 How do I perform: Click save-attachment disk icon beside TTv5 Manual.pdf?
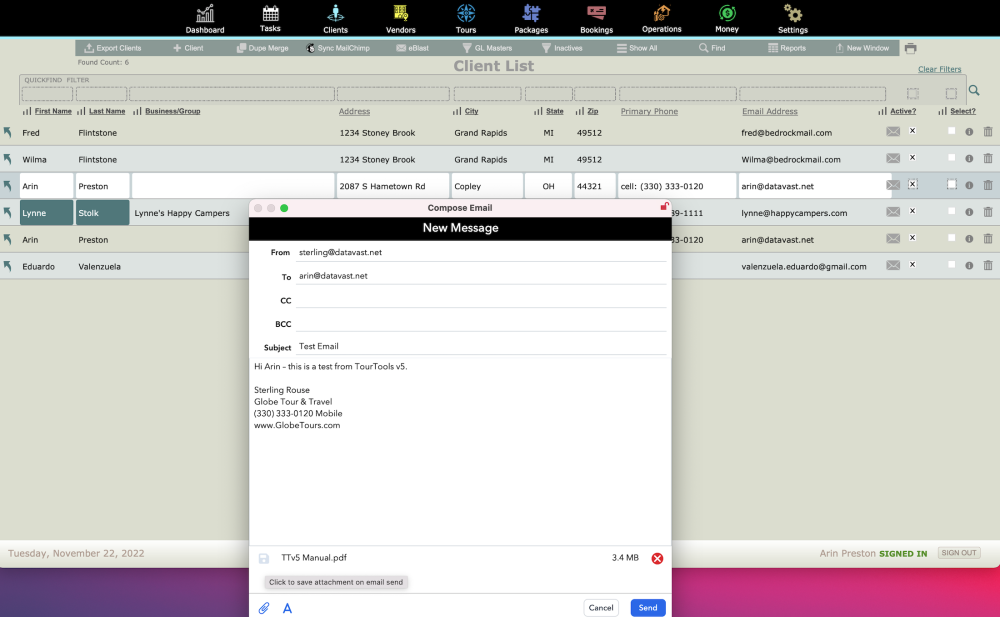coord(263,558)
